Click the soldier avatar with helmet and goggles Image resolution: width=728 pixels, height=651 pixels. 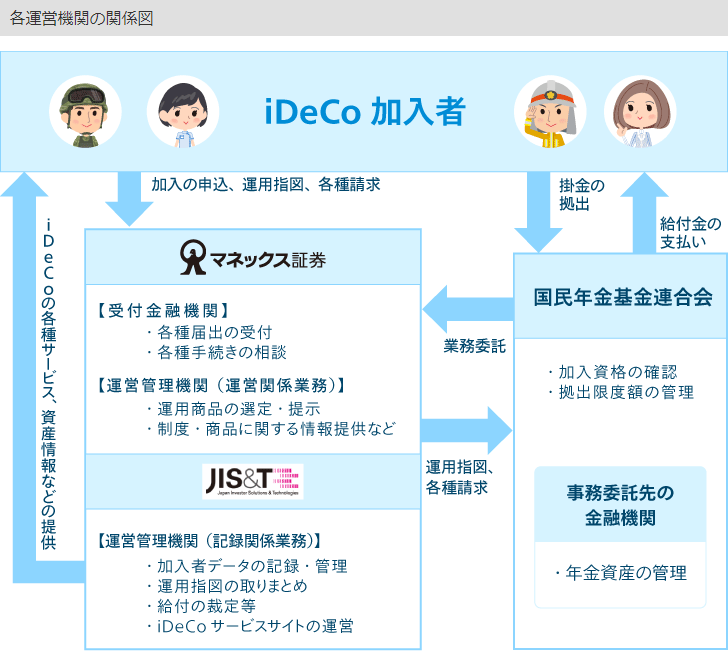point(85,112)
